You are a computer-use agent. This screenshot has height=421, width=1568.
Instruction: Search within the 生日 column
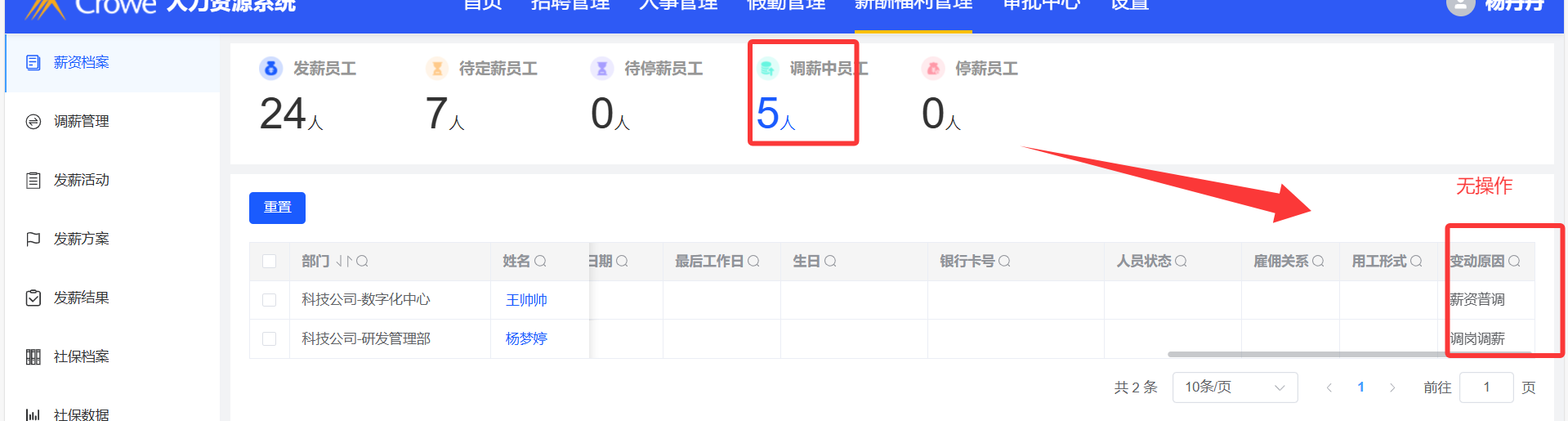(x=830, y=262)
